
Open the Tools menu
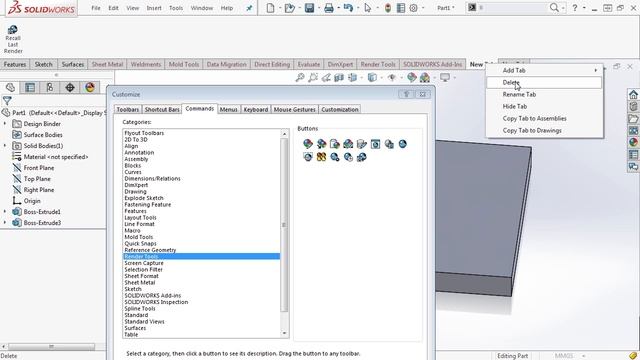pyautogui.click(x=176, y=8)
